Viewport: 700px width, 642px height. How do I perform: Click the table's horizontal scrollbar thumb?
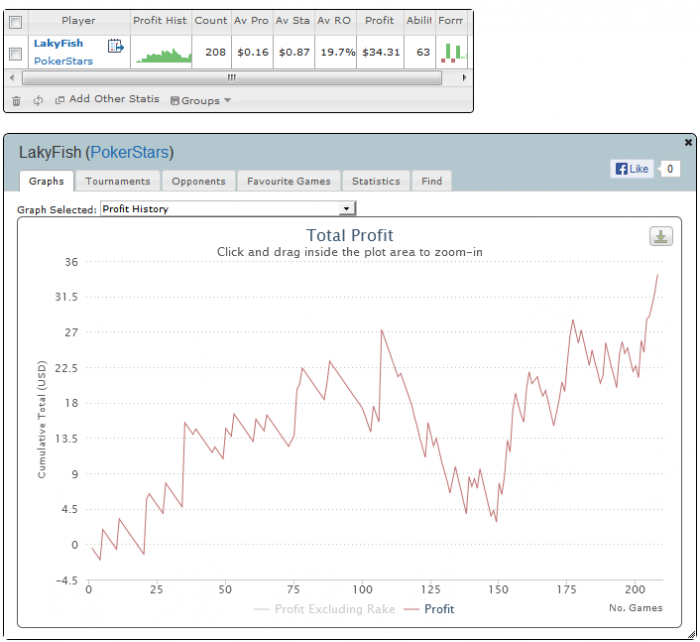[x=232, y=78]
